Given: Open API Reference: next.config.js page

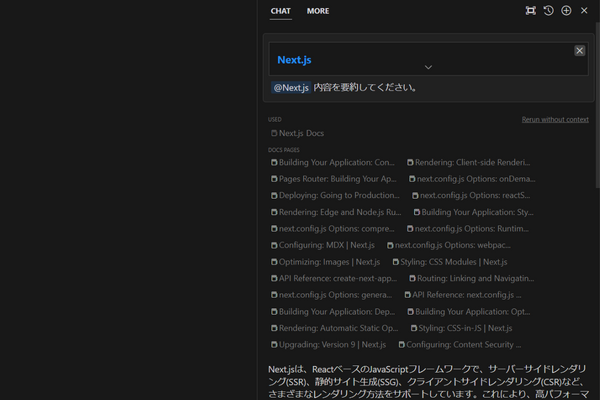Looking at the screenshot, I should [x=463, y=295].
